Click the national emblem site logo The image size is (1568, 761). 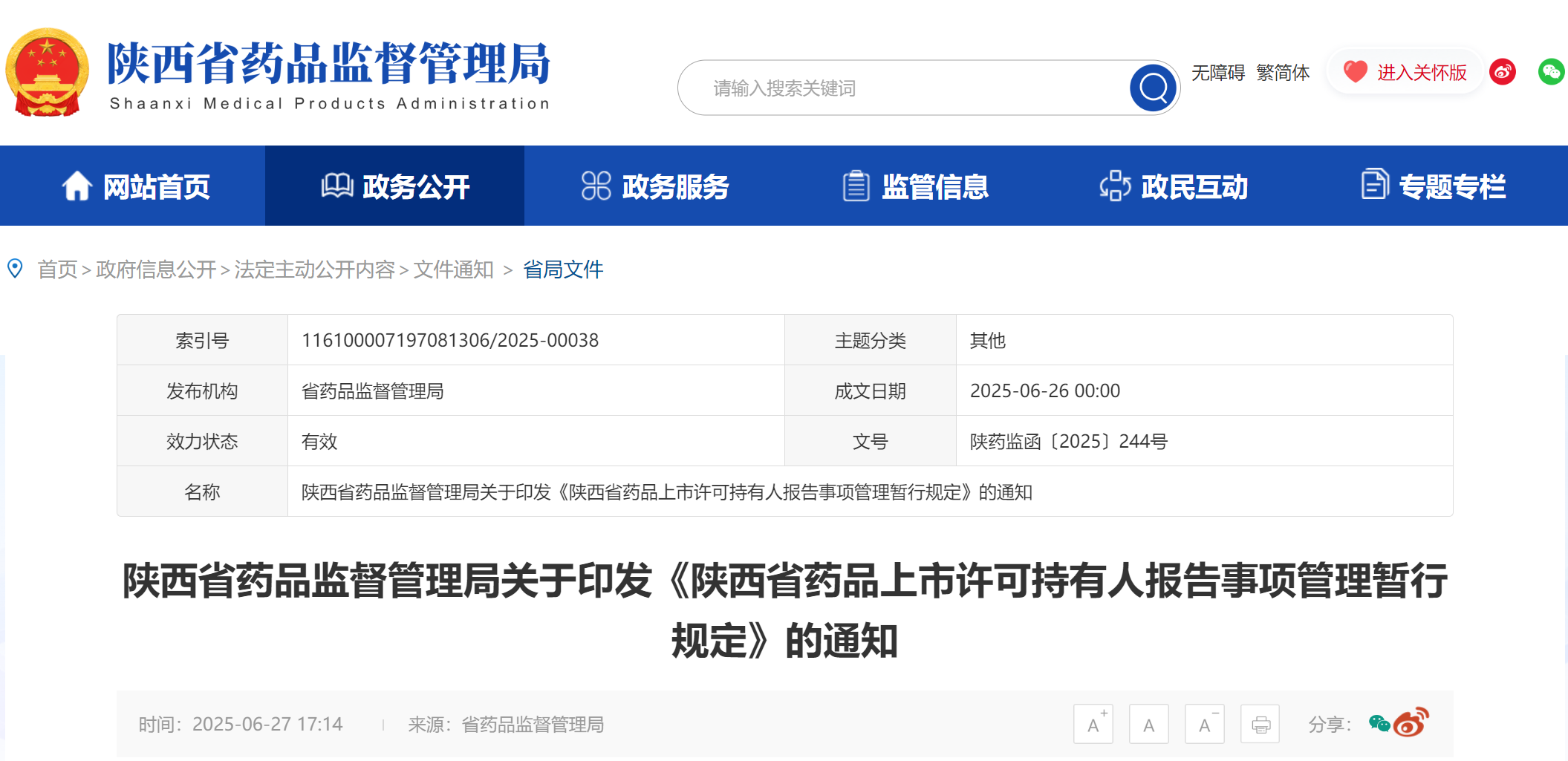[x=47, y=73]
